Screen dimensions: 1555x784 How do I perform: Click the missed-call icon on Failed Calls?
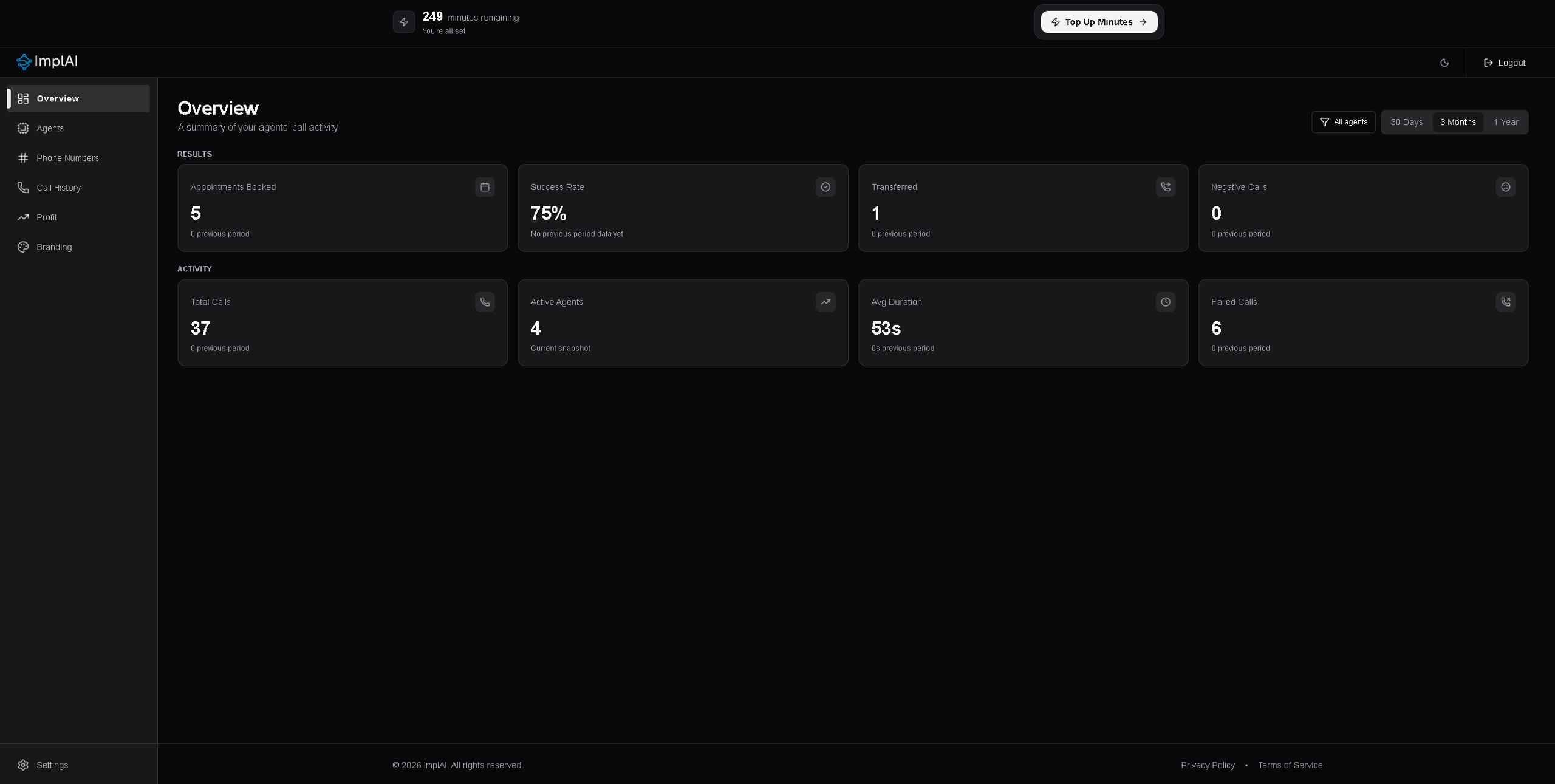pos(1506,302)
